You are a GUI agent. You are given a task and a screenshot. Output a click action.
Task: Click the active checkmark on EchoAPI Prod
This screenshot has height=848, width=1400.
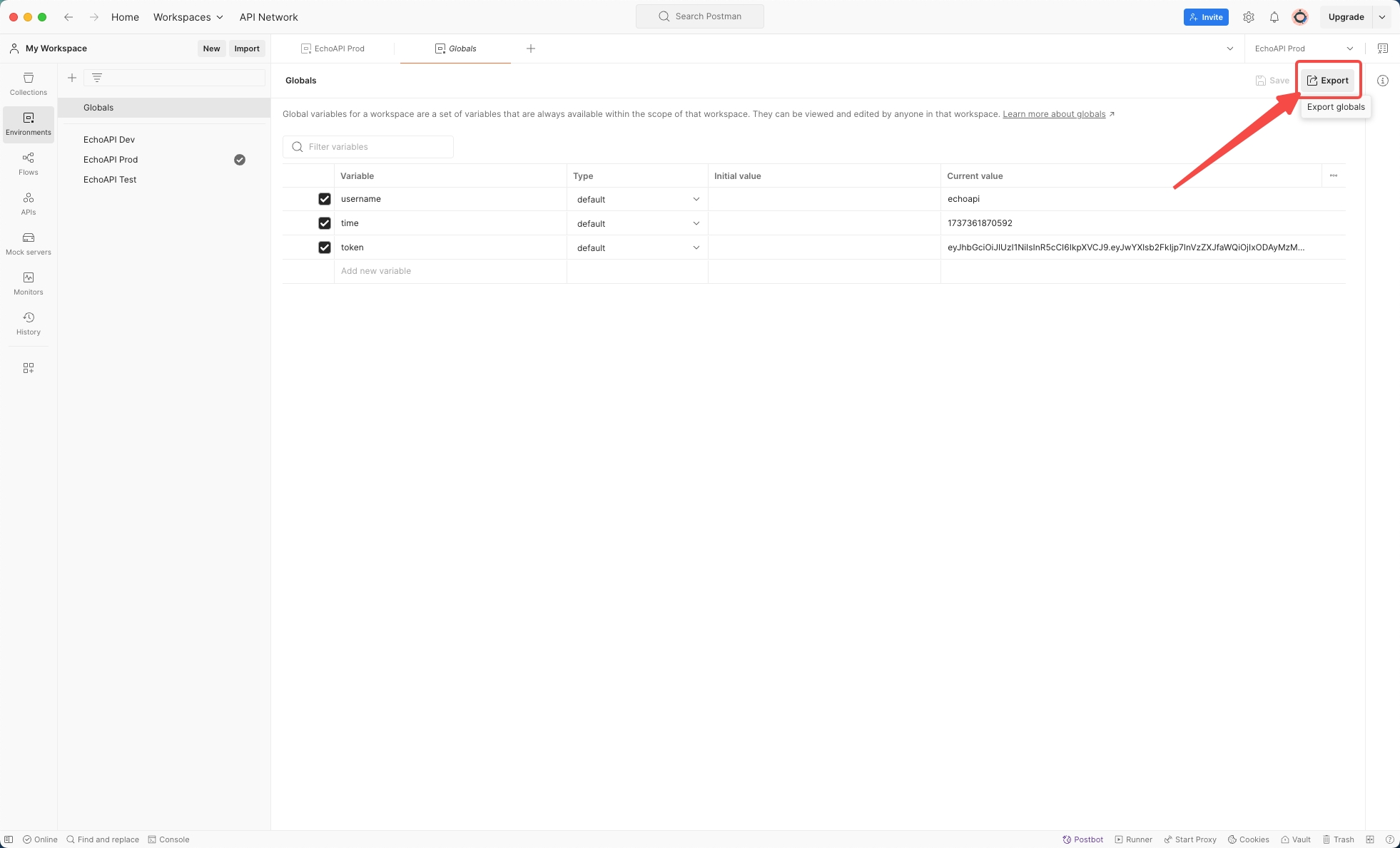[x=240, y=160]
